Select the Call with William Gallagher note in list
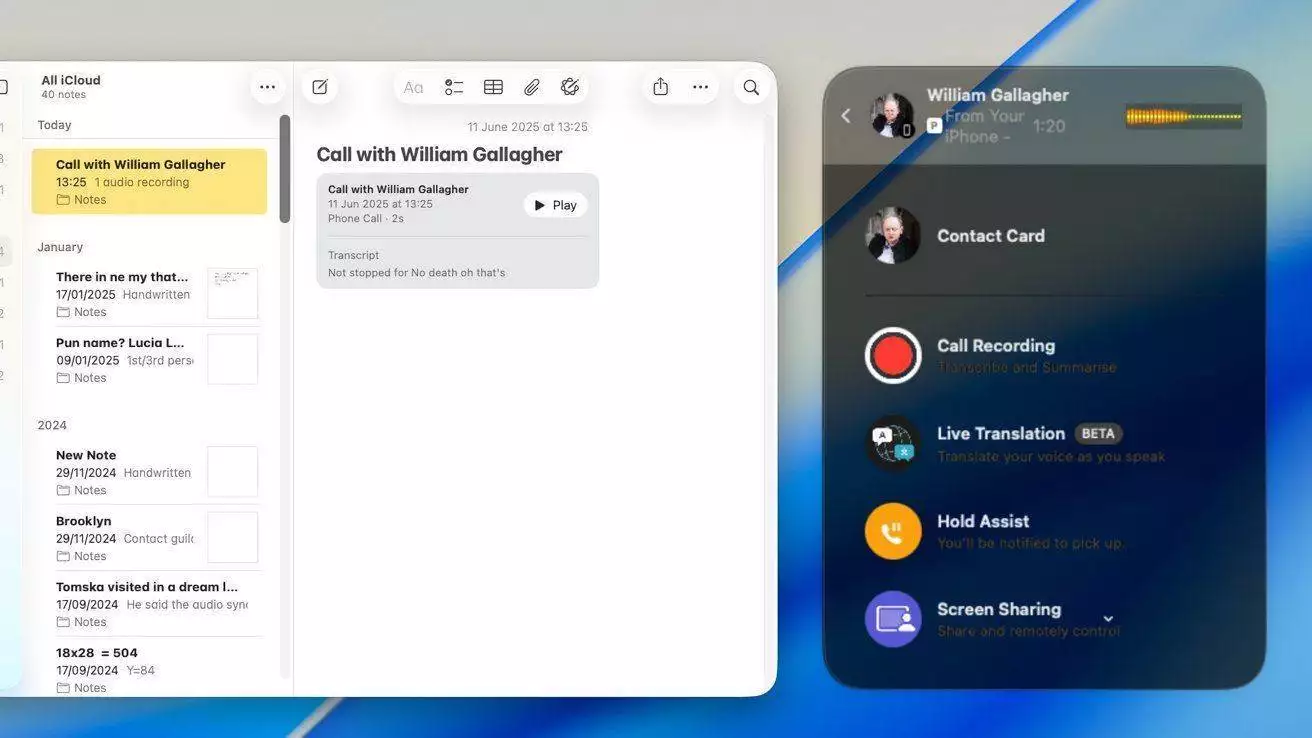Image resolution: width=1312 pixels, height=738 pixels. [x=149, y=182]
